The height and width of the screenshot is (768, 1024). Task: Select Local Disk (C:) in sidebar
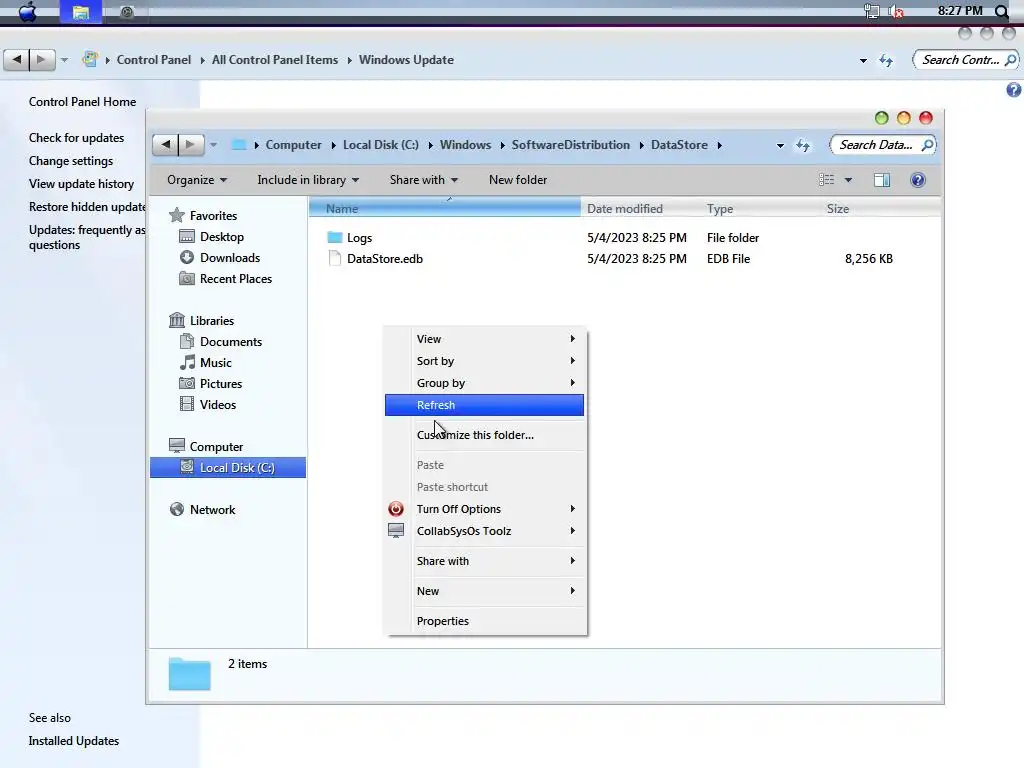click(228, 468)
